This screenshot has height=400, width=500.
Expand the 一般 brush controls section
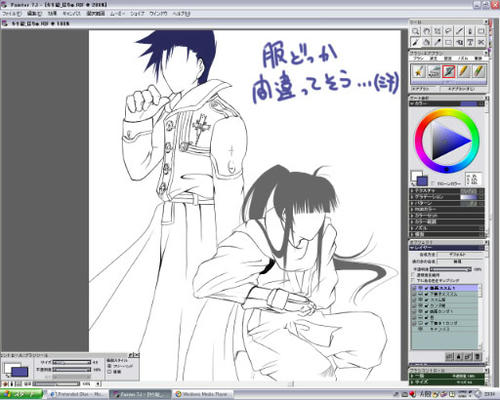point(412,376)
